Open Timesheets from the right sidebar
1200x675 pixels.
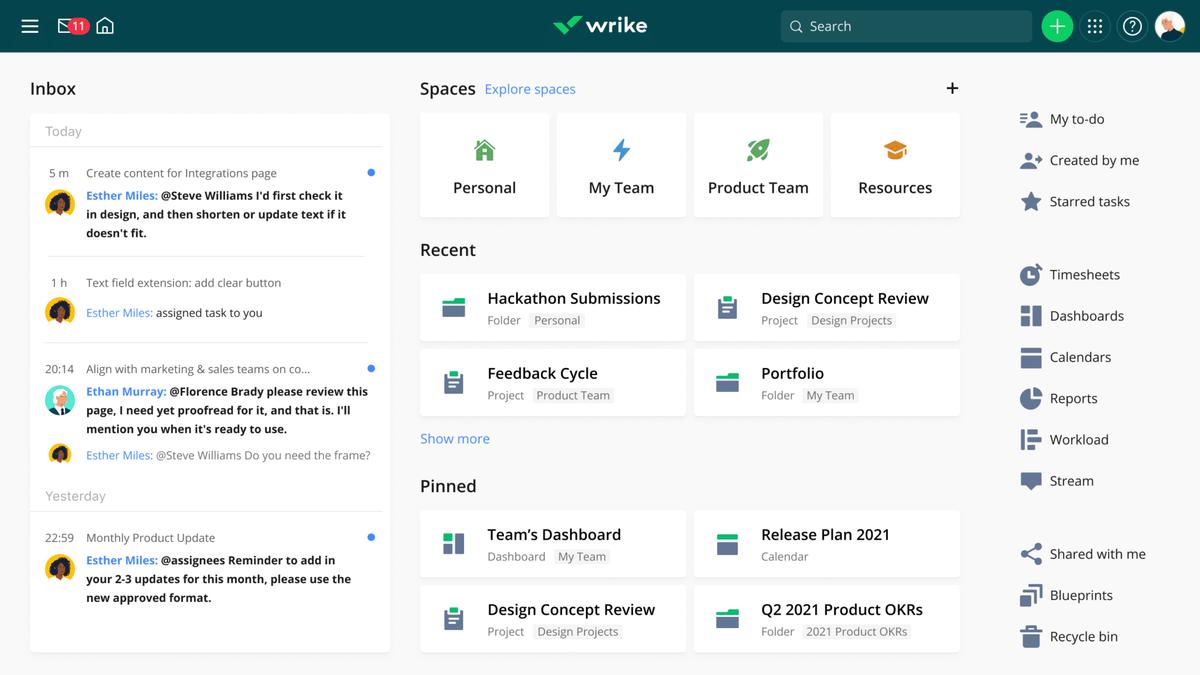(1083, 275)
